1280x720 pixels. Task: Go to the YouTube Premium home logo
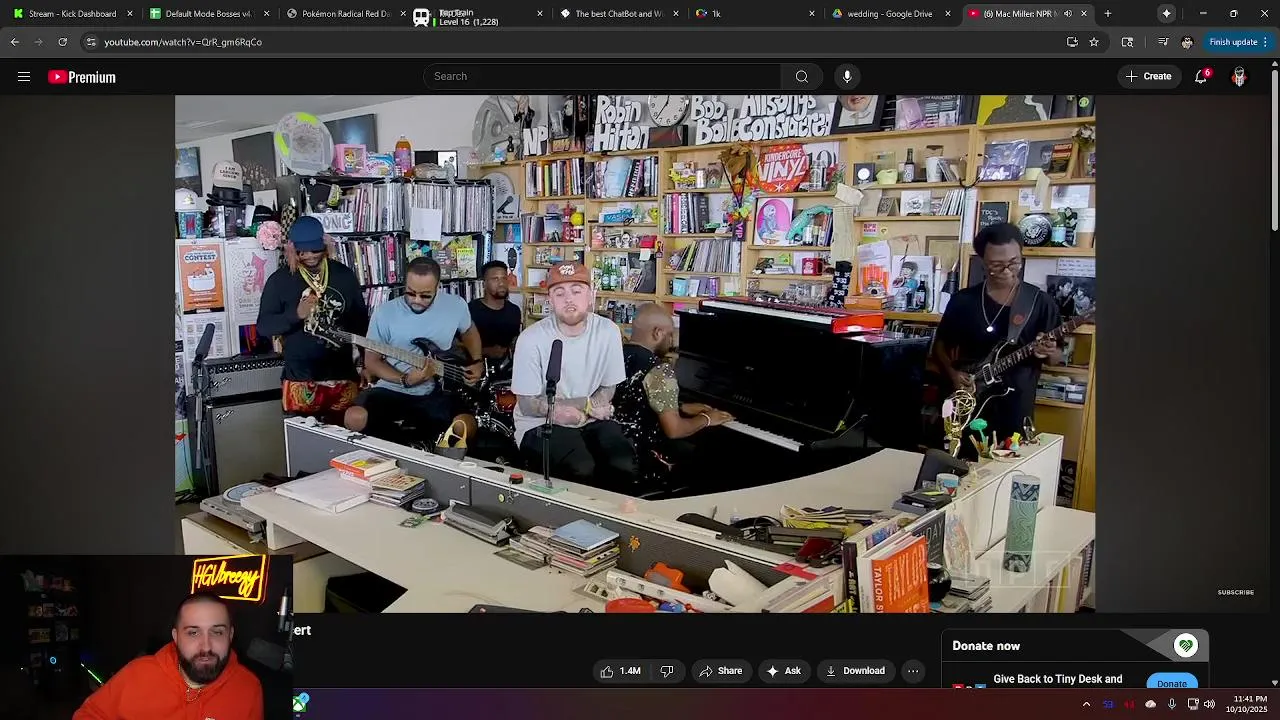tap(82, 77)
